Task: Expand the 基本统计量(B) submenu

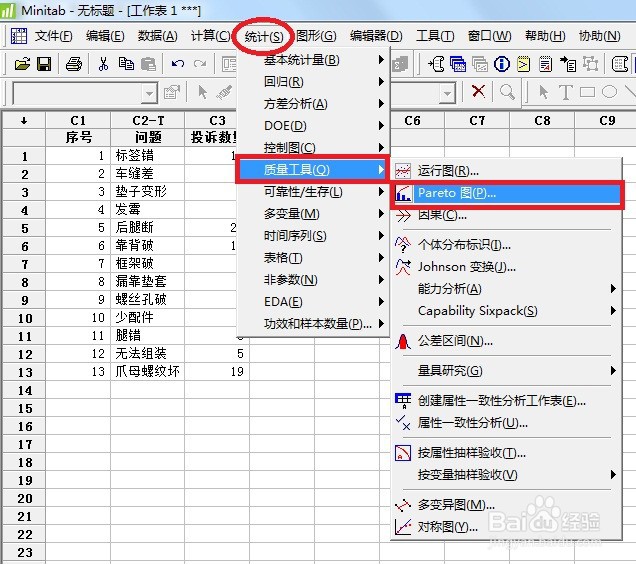Action: pyautogui.click(x=312, y=60)
